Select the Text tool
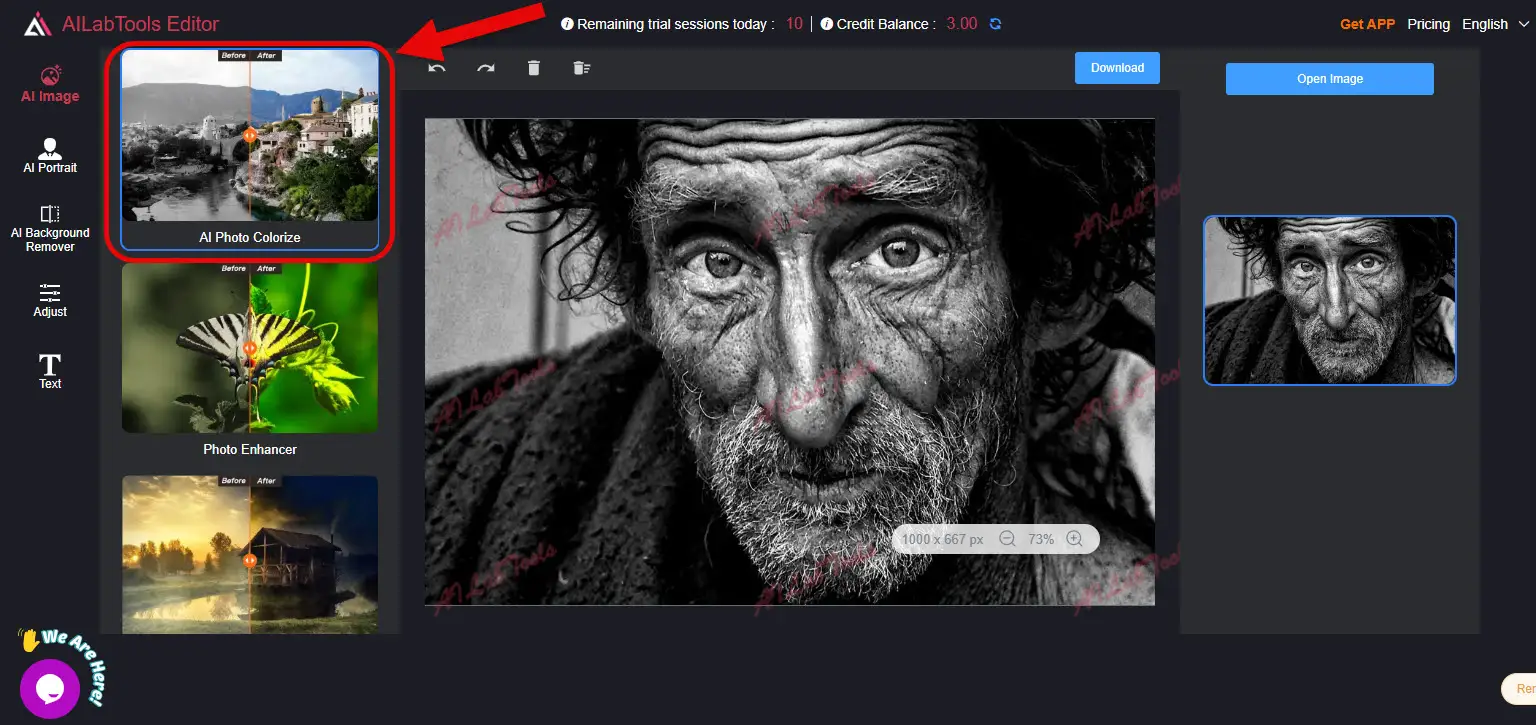 click(50, 372)
